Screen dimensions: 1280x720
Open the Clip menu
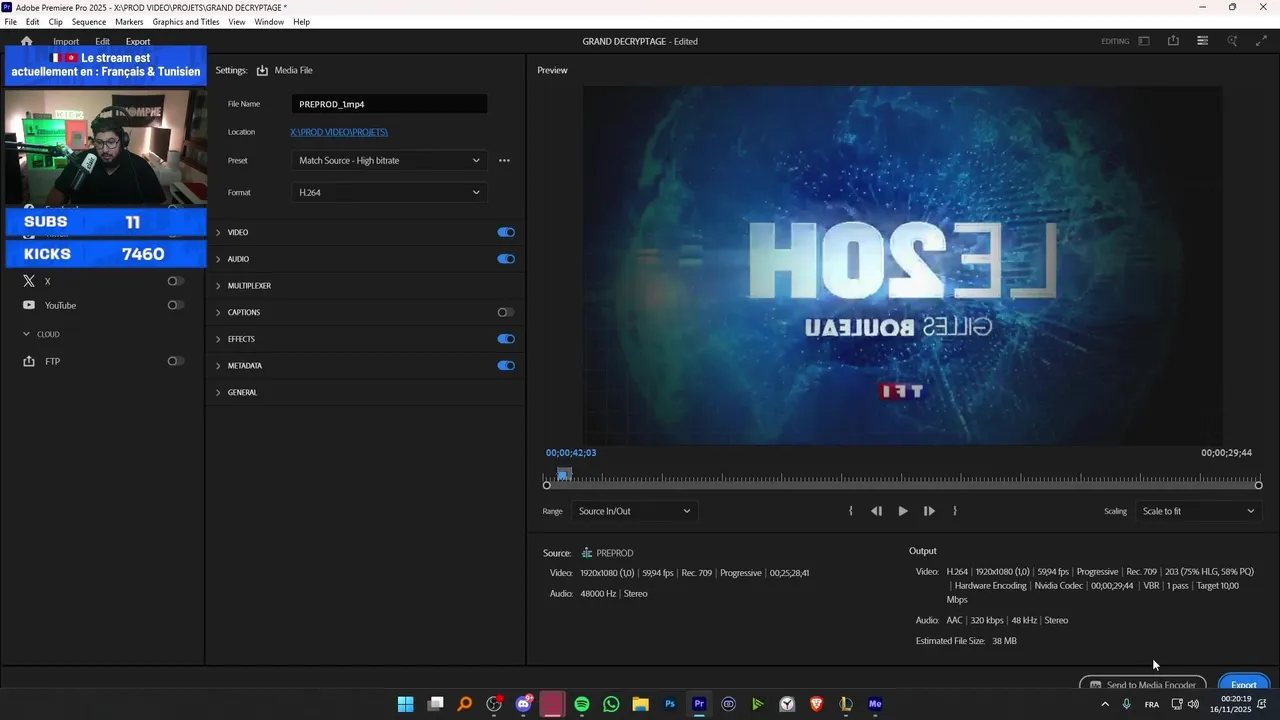tap(55, 22)
